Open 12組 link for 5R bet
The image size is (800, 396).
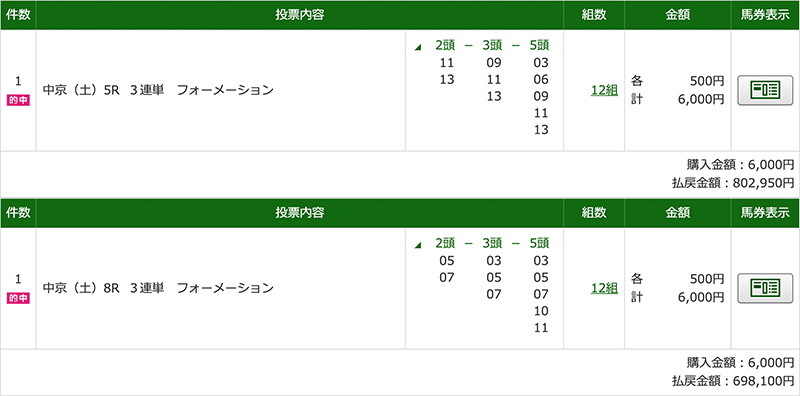coord(604,90)
